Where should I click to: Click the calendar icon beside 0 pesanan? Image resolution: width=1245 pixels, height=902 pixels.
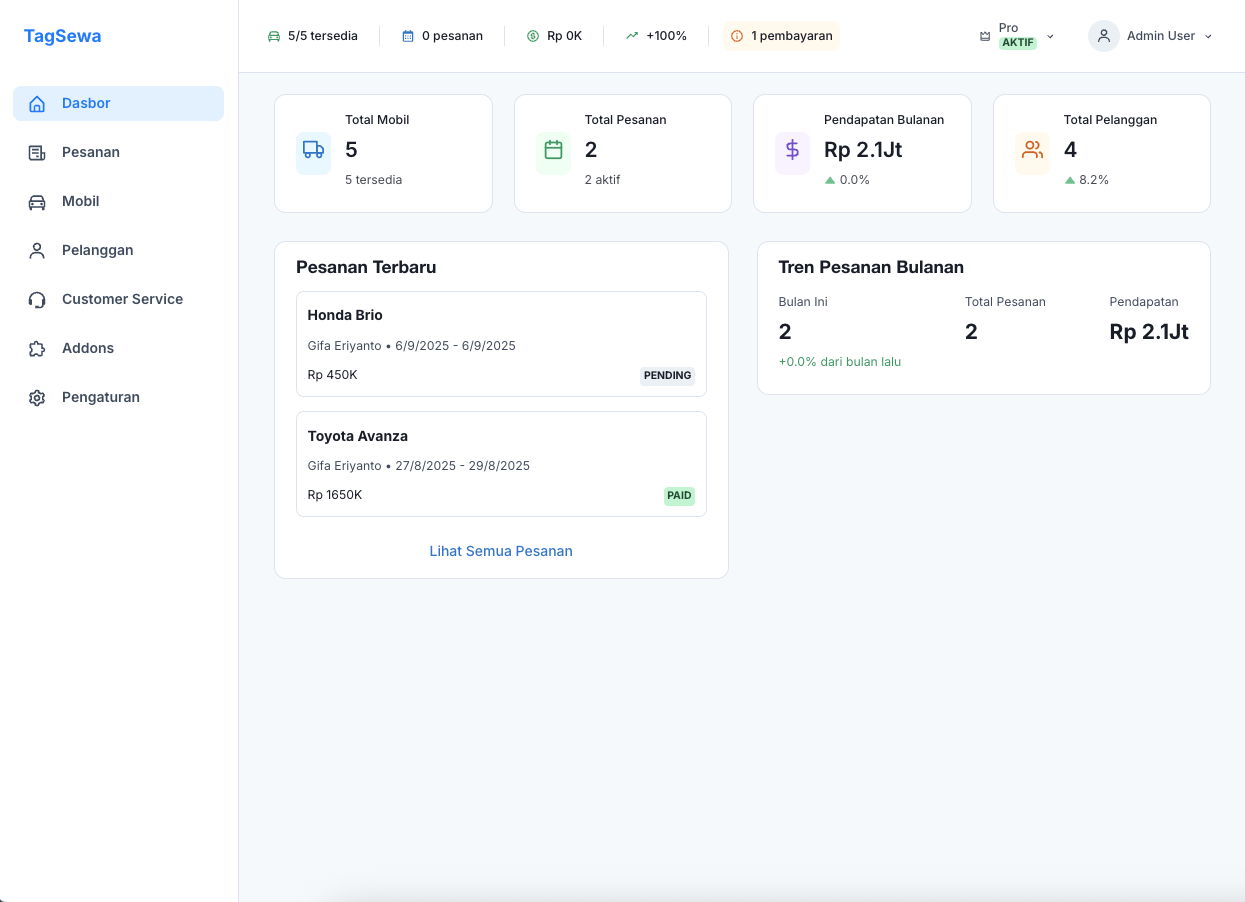point(408,35)
